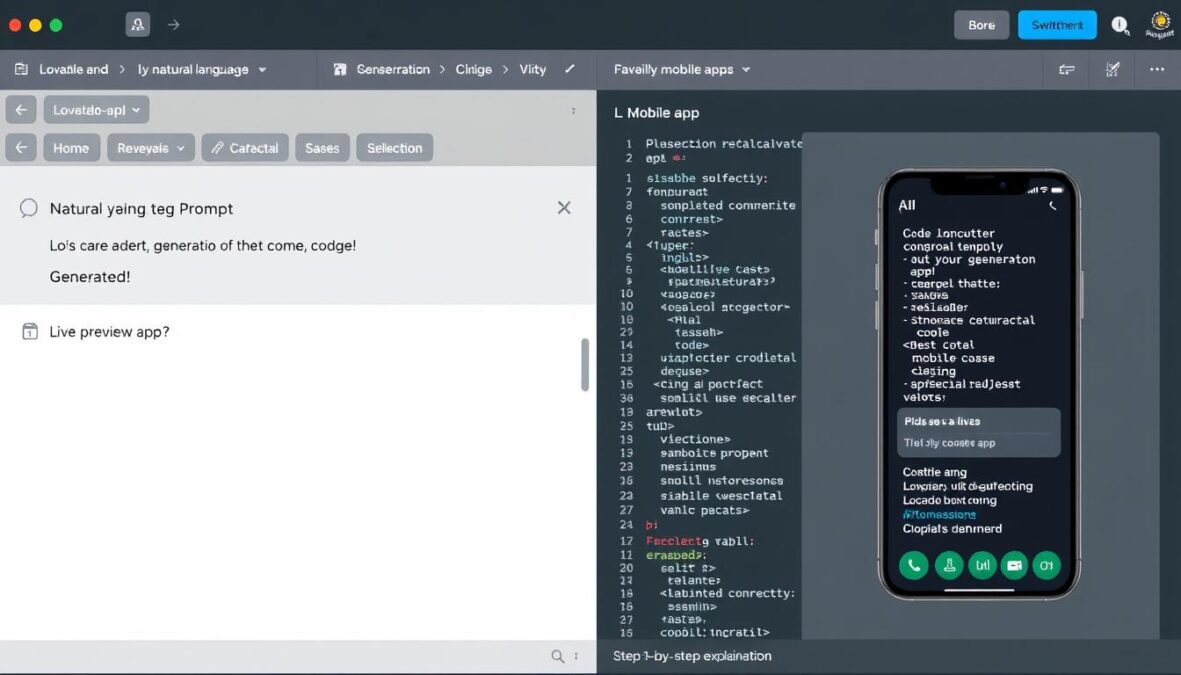Click the Bore button in the top bar
This screenshot has height=675, width=1181.
click(x=981, y=25)
